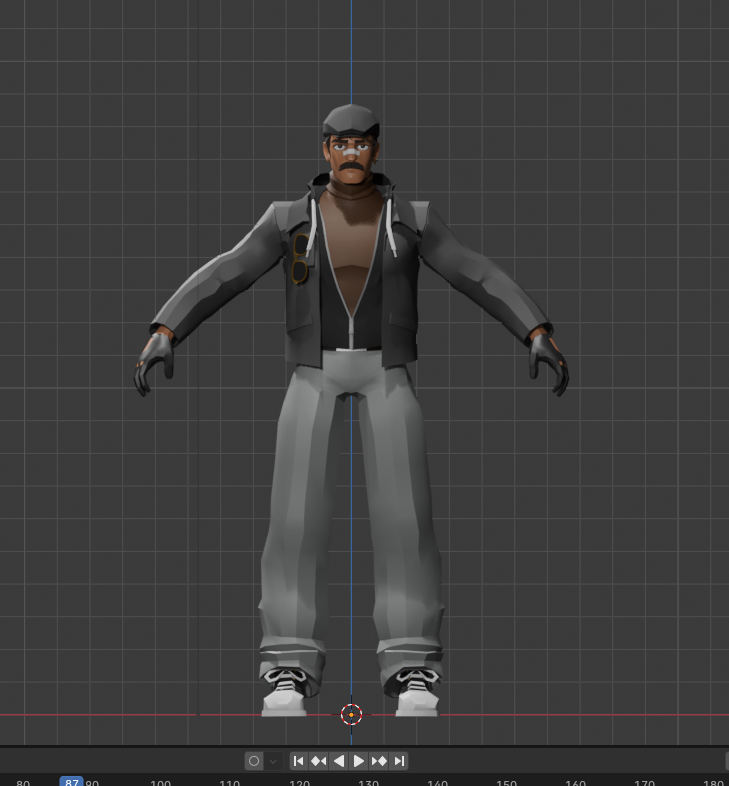Image resolution: width=729 pixels, height=786 pixels.
Task: Click frame 110 on the timeline
Action: click(x=230, y=782)
